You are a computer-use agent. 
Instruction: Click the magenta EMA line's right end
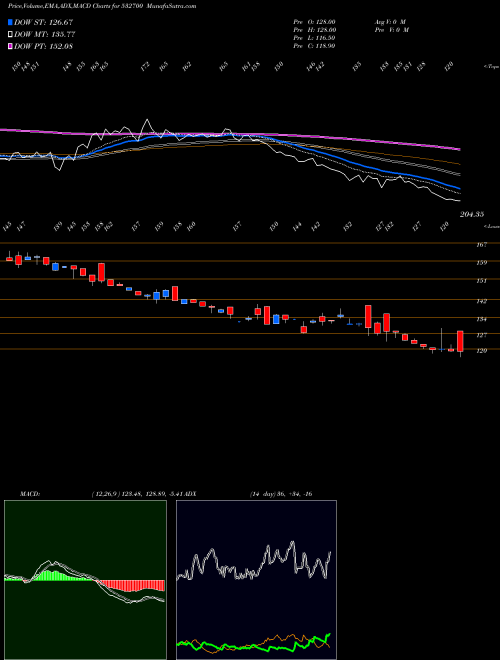pyautogui.click(x=459, y=149)
